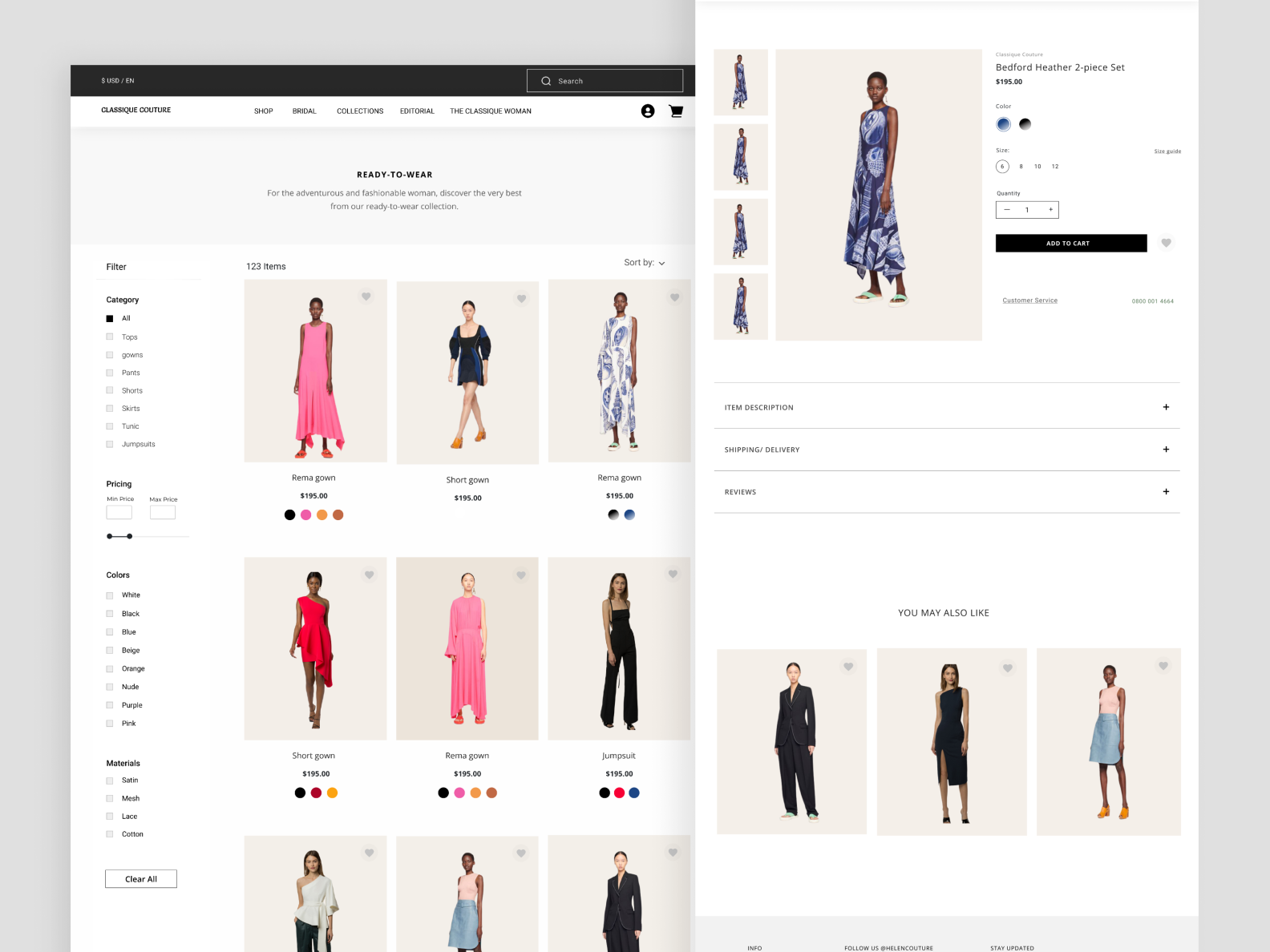Click the Add to Cart button
Image resolution: width=1270 pixels, height=952 pixels.
[1071, 244]
